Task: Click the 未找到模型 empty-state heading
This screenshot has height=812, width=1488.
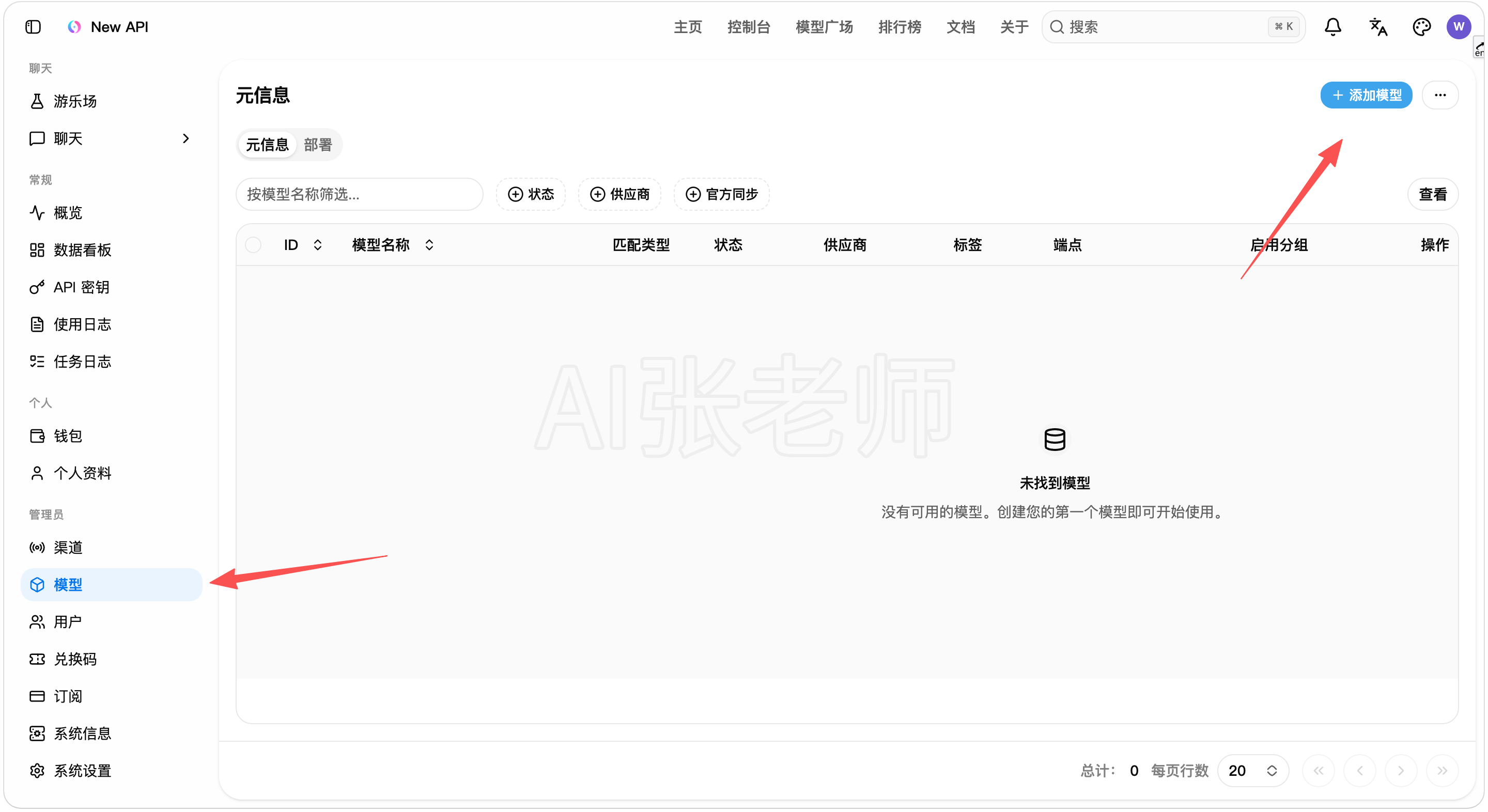Action: coord(1055,483)
